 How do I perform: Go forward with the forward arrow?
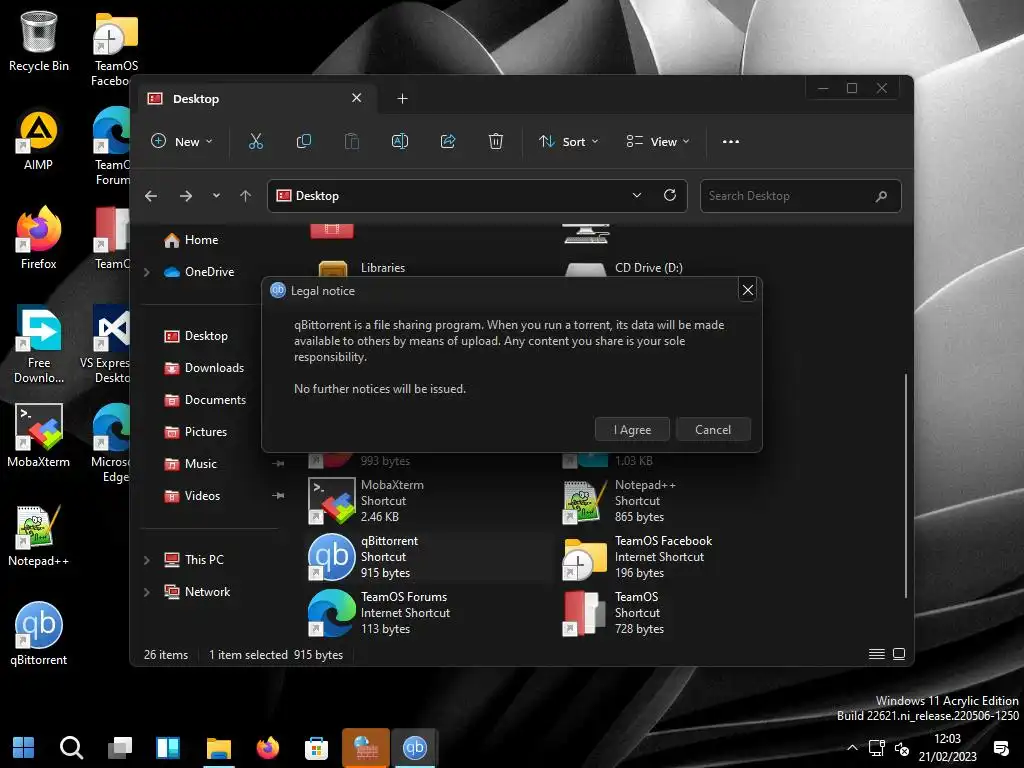click(186, 196)
